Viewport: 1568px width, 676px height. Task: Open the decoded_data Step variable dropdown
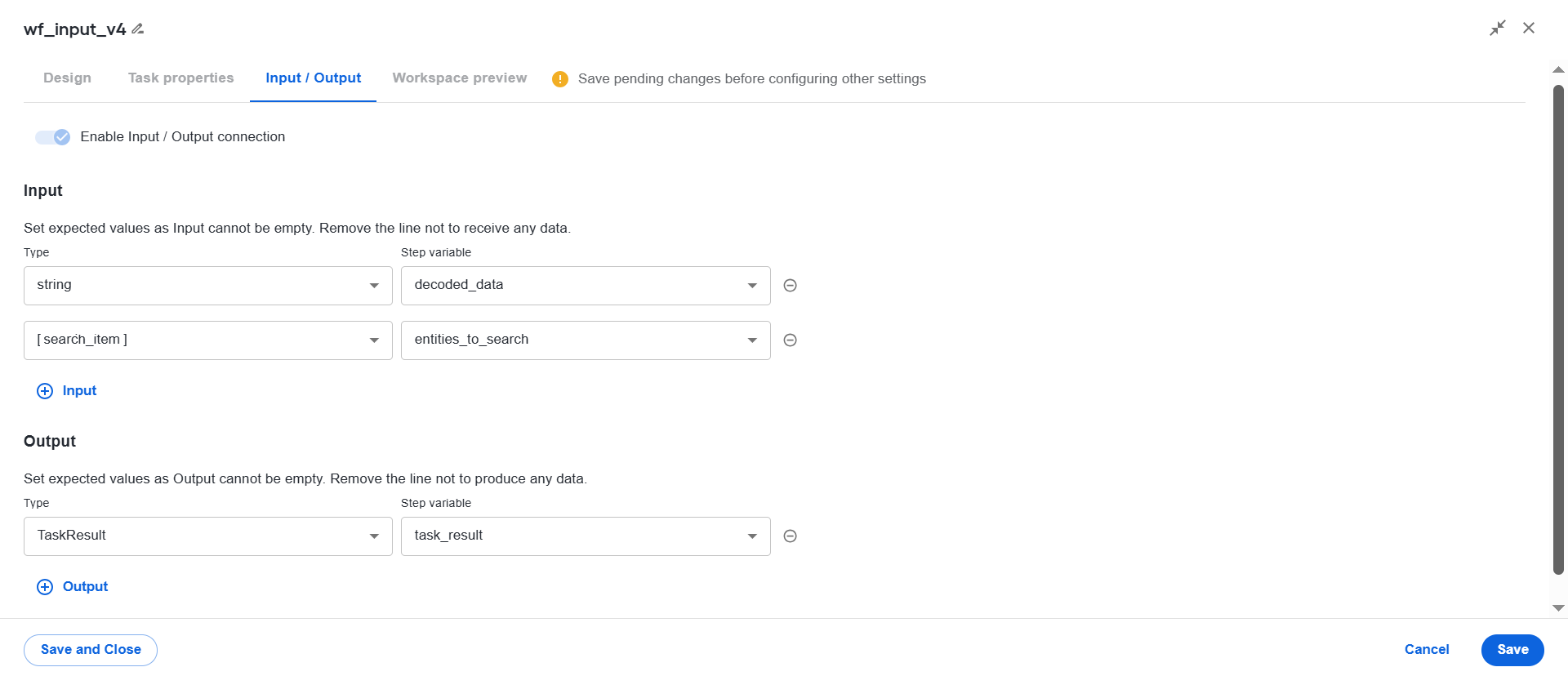[586, 286]
